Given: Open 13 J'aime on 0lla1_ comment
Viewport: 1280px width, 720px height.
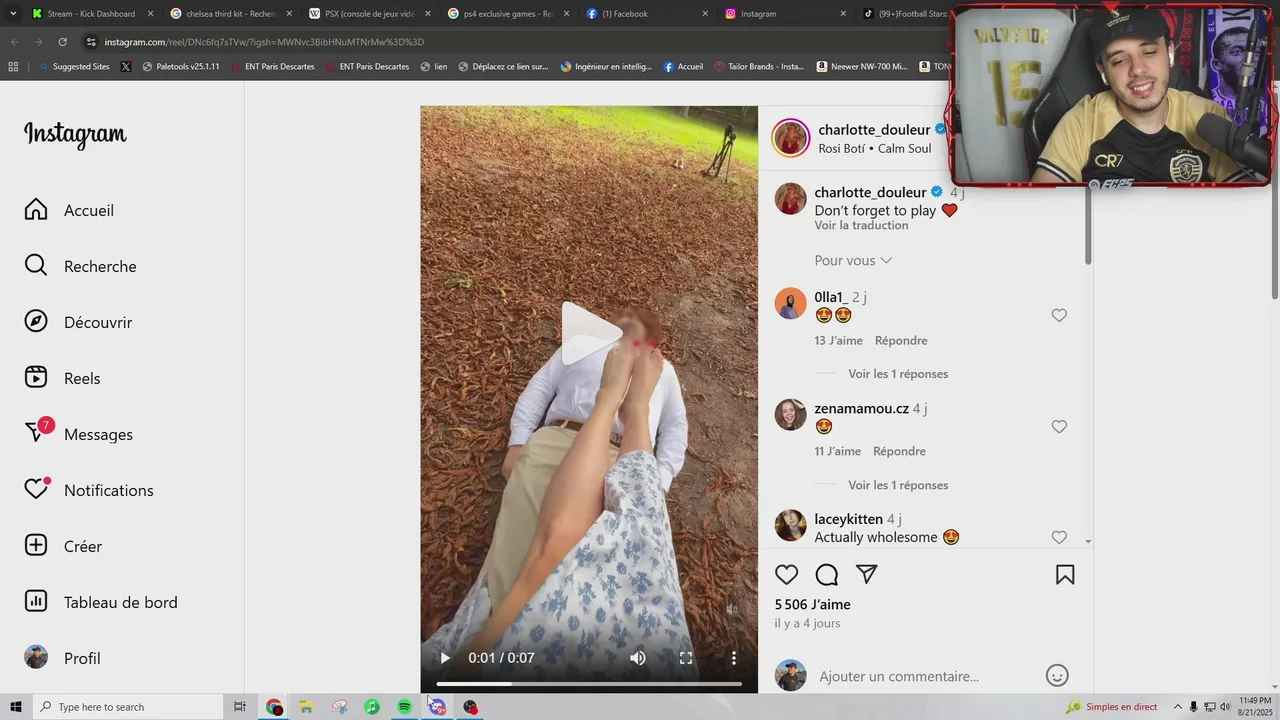Looking at the screenshot, I should (838, 340).
